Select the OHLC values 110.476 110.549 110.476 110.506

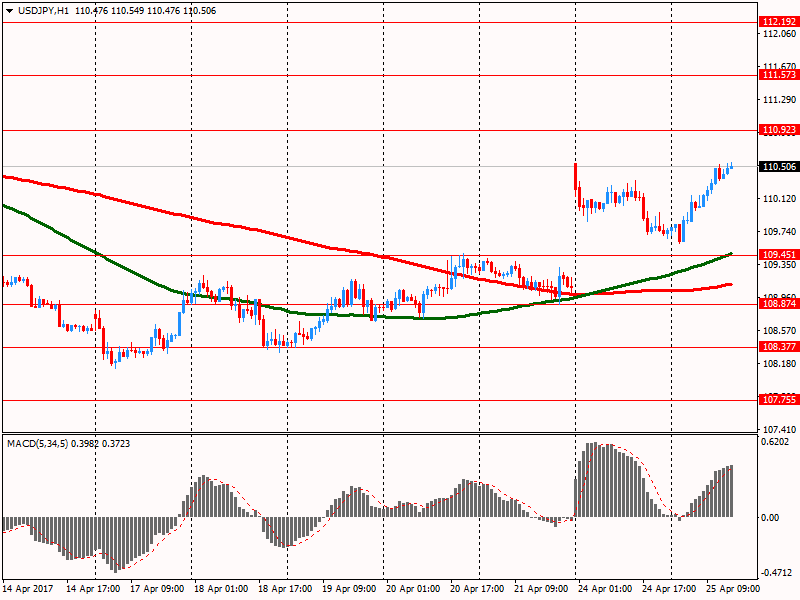[145, 11]
